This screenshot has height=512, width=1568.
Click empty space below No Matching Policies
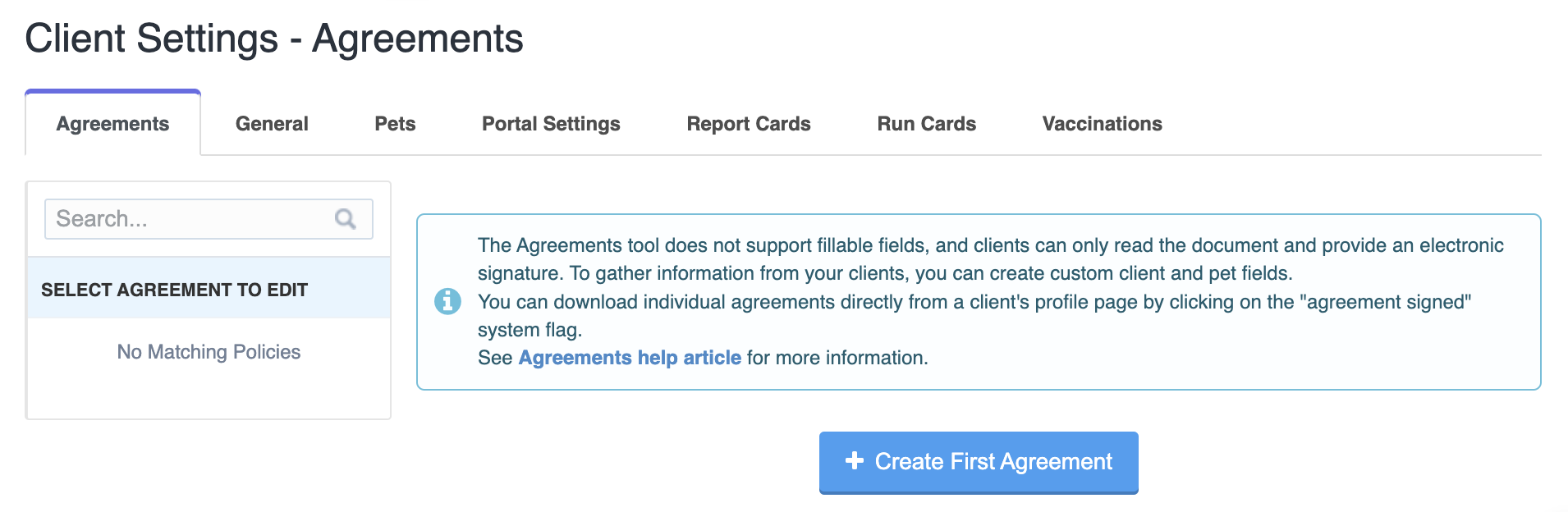[x=209, y=394]
